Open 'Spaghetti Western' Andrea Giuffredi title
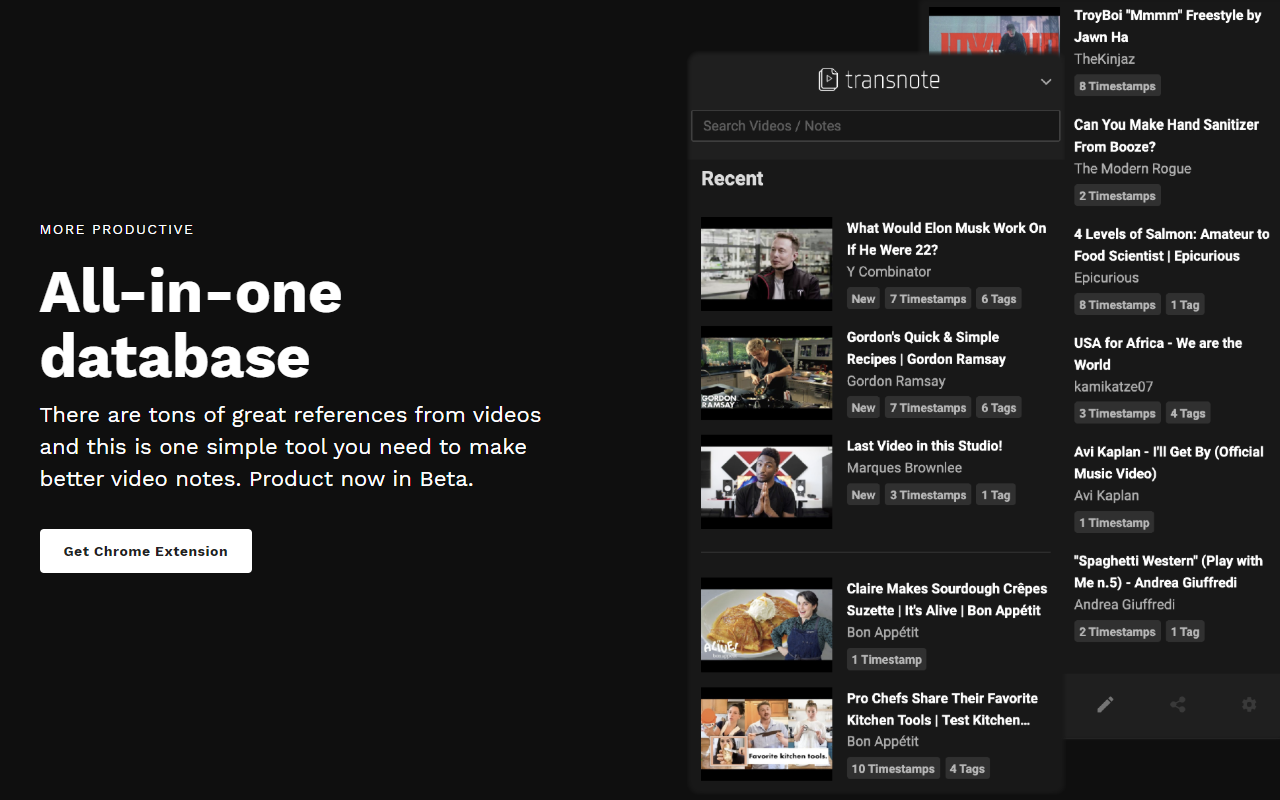 (x=1168, y=572)
